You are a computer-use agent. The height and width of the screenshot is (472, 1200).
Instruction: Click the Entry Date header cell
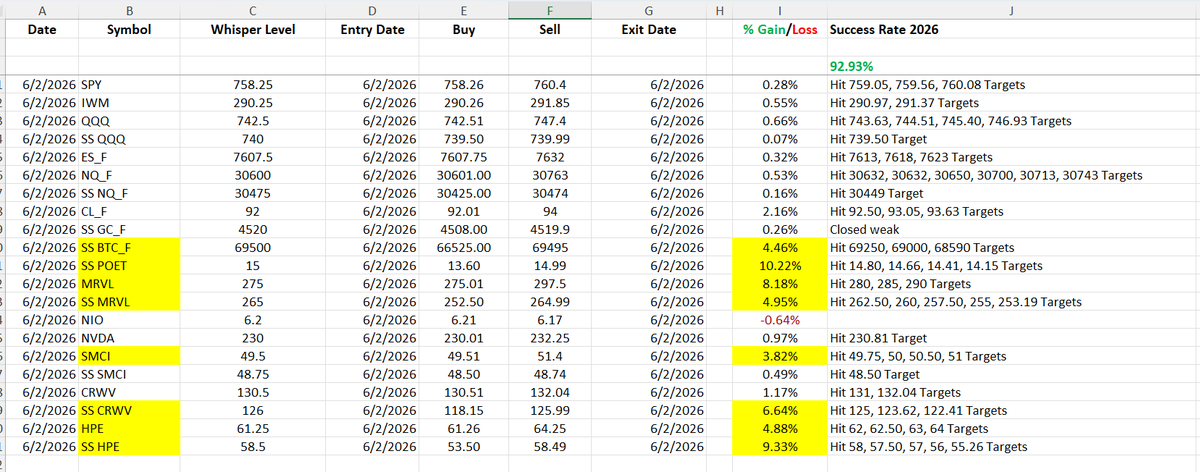[x=372, y=30]
